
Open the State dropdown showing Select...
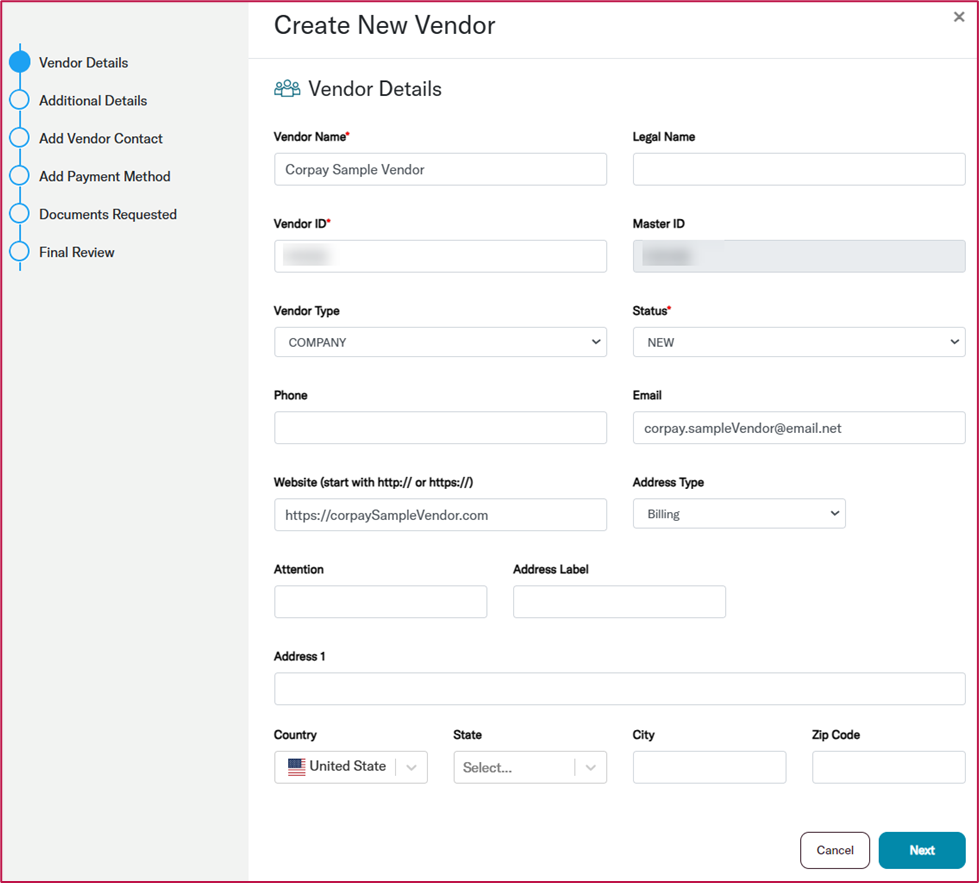530,767
